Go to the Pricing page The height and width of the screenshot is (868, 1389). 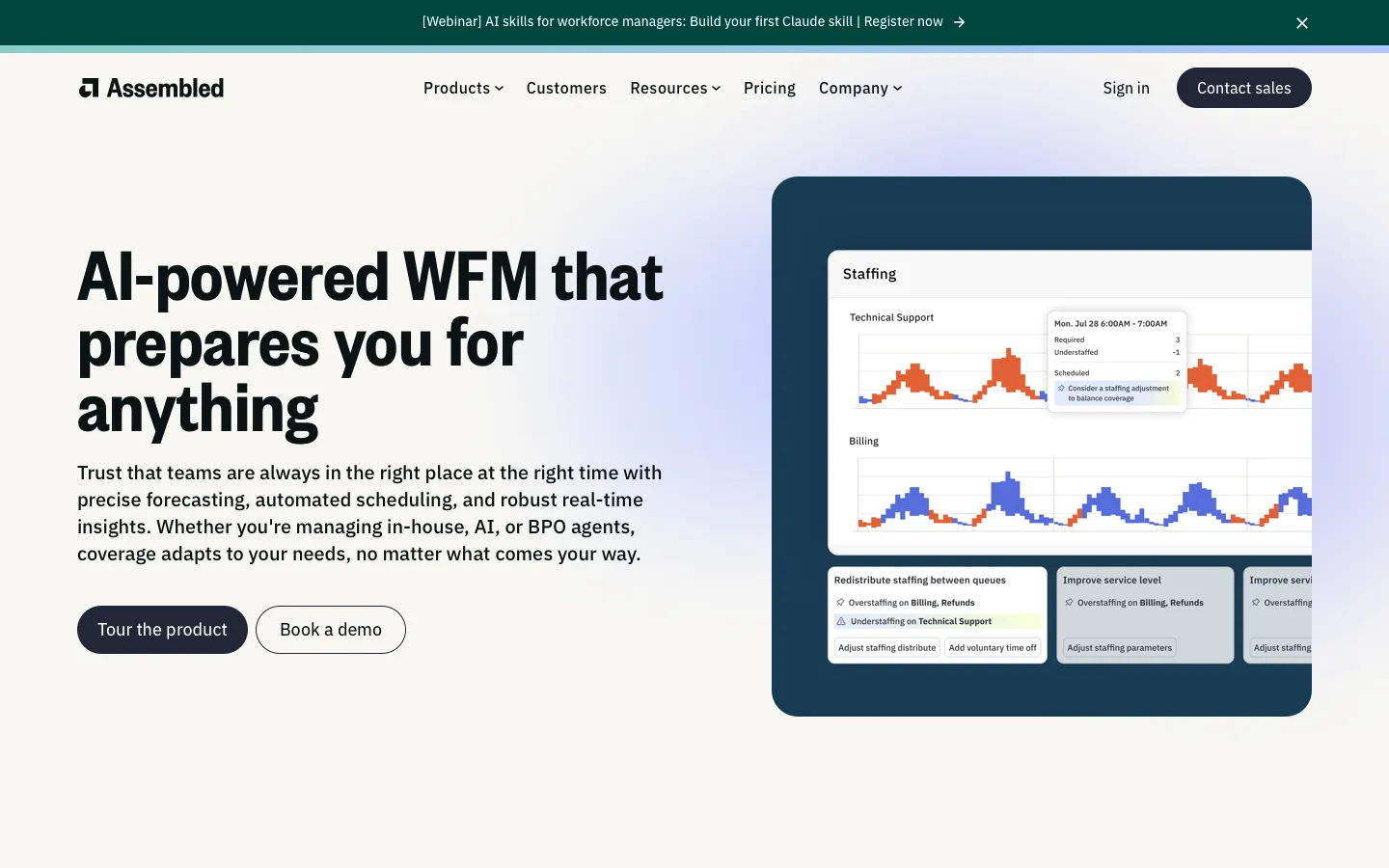770,88
